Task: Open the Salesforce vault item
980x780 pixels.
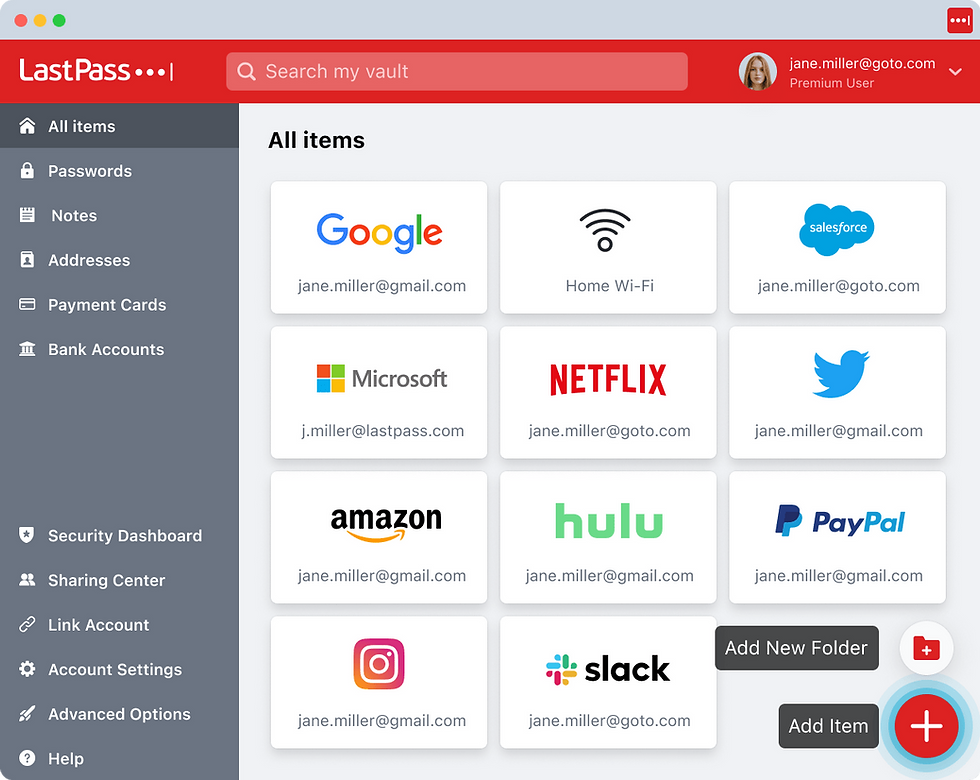Action: (838, 248)
